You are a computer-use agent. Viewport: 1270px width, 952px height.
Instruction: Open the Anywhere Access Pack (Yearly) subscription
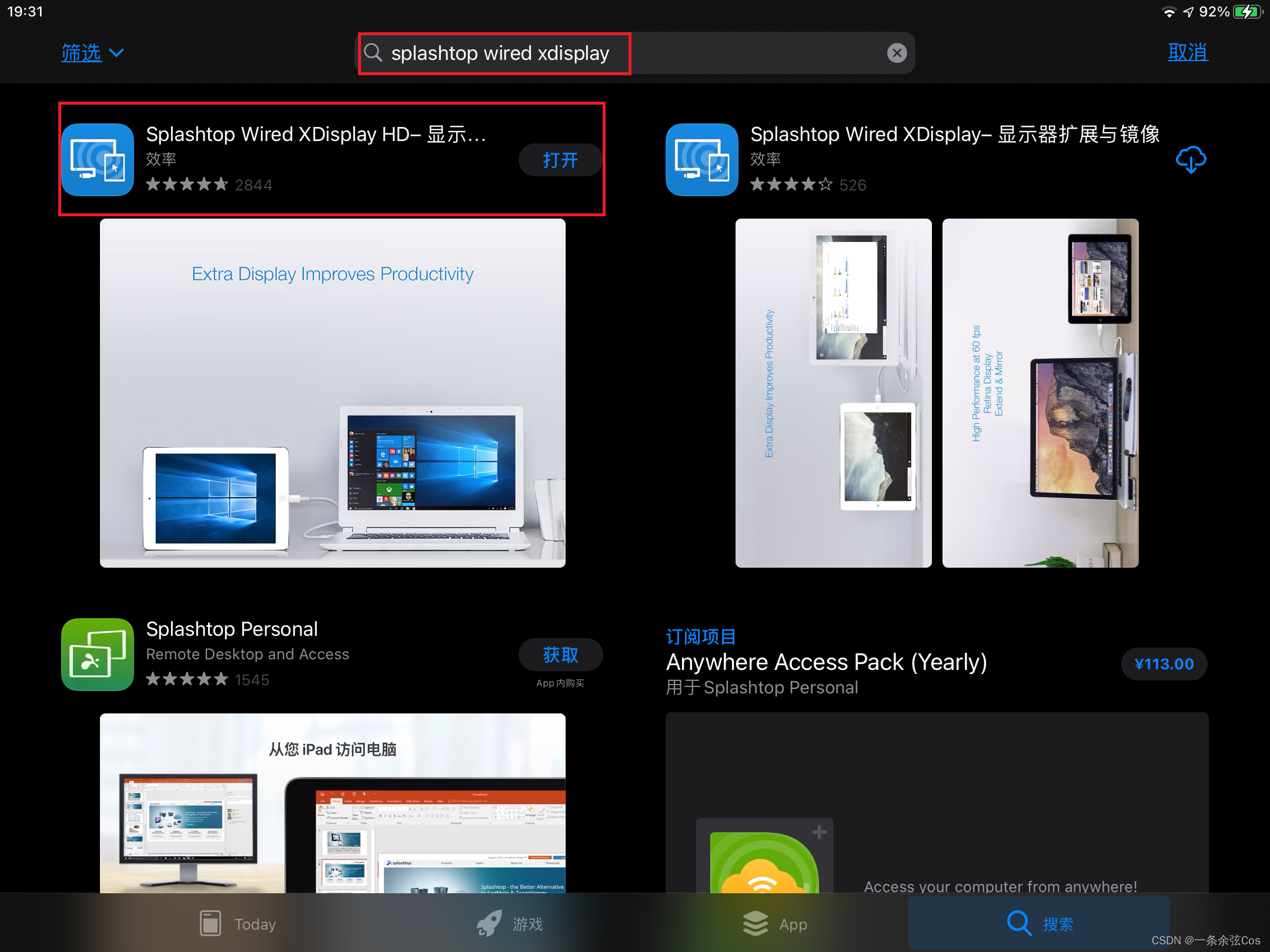tap(826, 662)
